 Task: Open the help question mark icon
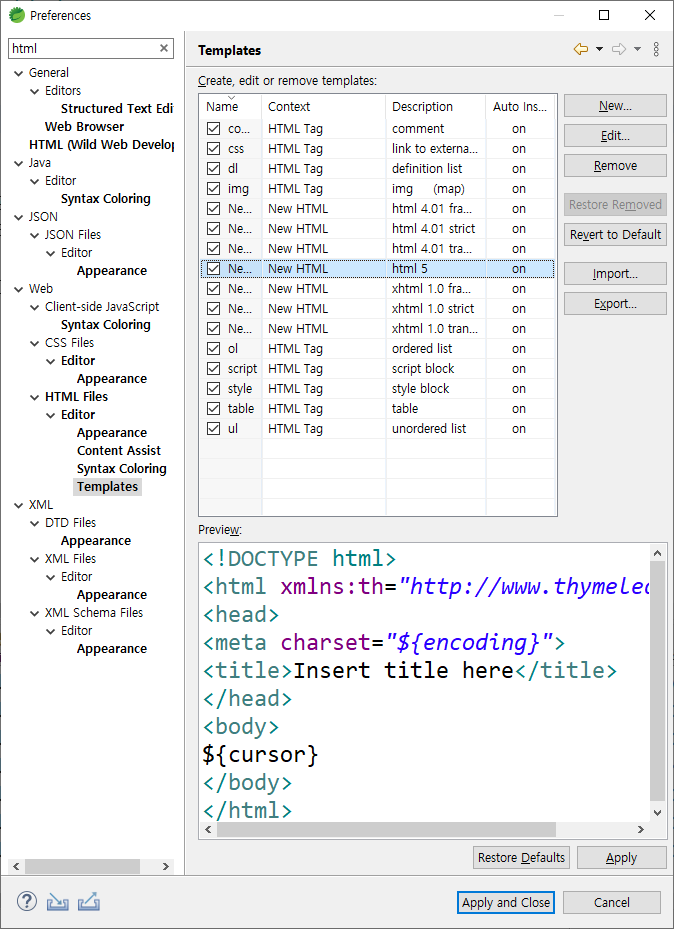pos(27,902)
